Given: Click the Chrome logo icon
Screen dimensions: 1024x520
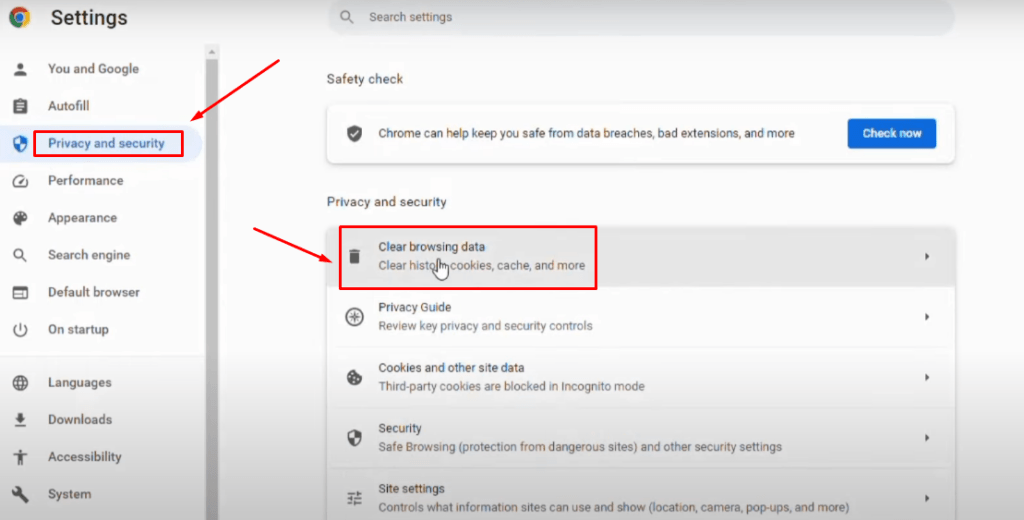Looking at the screenshot, I should 20,17.
